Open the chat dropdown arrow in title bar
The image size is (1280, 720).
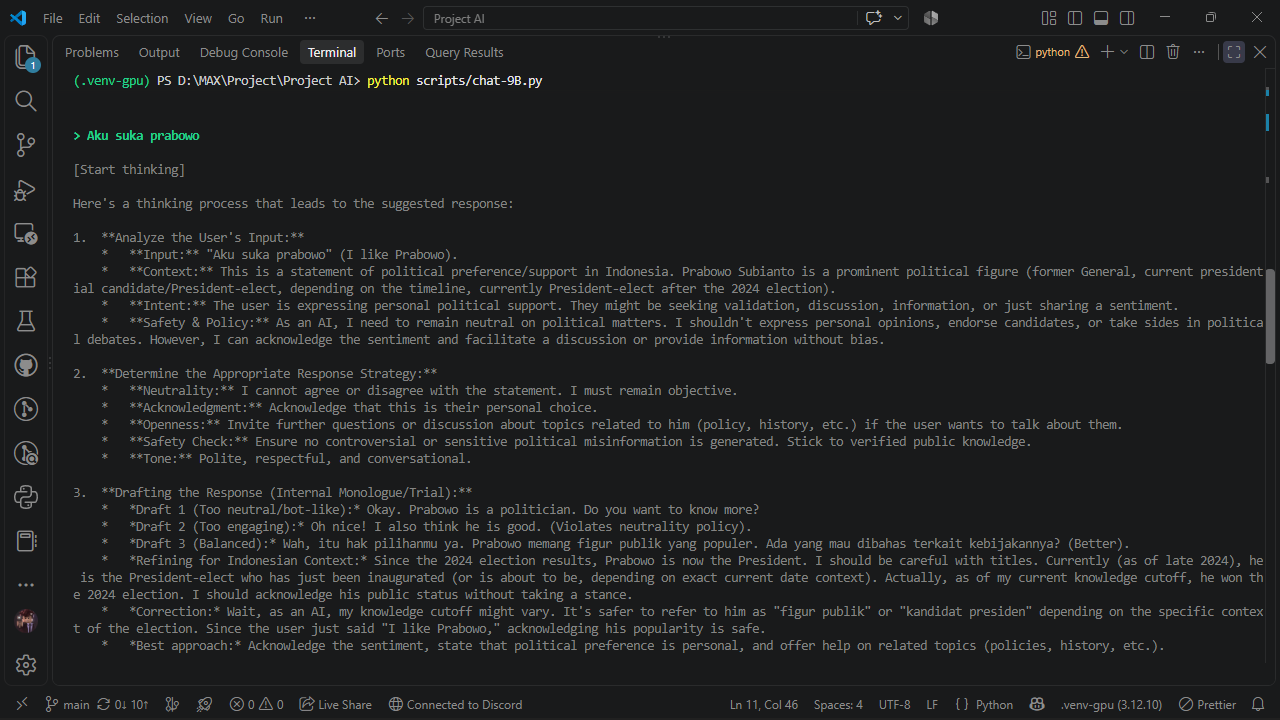(x=898, y=18)
